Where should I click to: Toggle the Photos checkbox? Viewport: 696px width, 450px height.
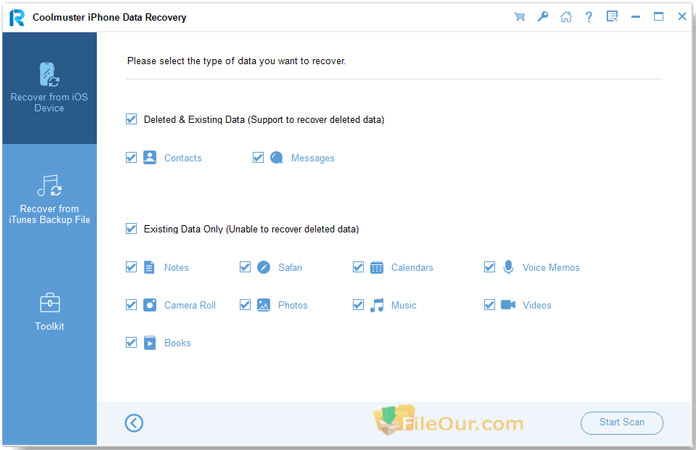[x=245, y=305]
